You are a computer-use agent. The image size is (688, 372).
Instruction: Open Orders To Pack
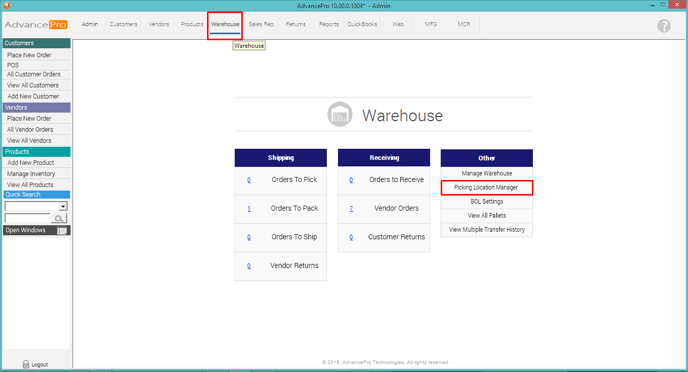(294, 208)
